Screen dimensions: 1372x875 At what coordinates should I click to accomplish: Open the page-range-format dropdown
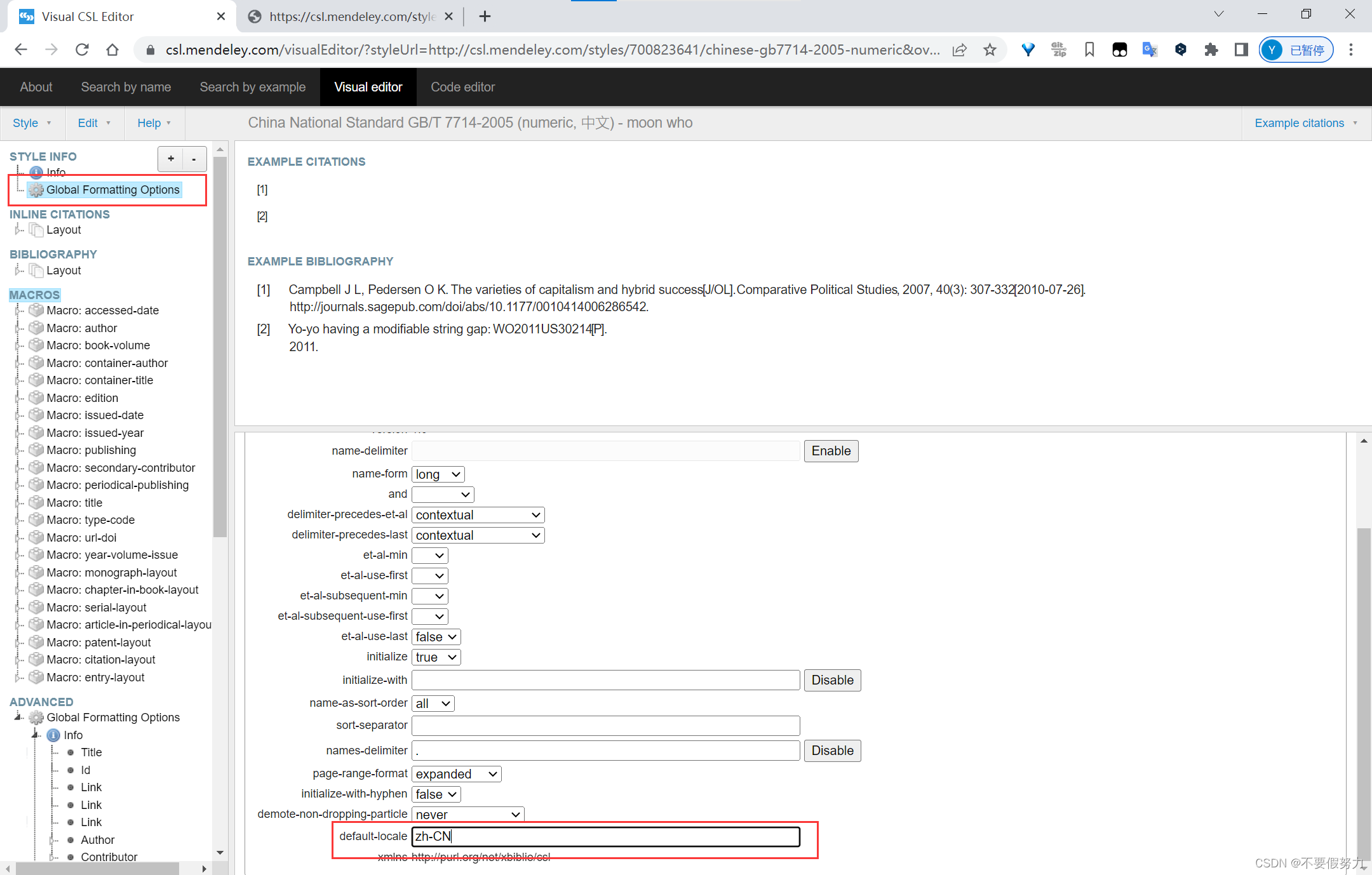pyautogui.click(x=456, y=774)
